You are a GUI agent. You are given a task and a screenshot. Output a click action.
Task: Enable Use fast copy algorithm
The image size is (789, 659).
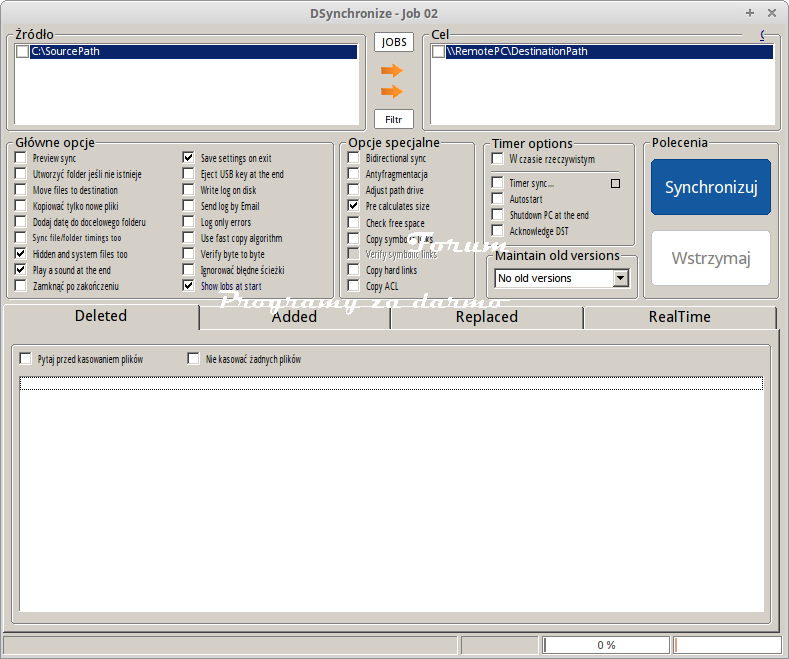[x=188, y=238]
